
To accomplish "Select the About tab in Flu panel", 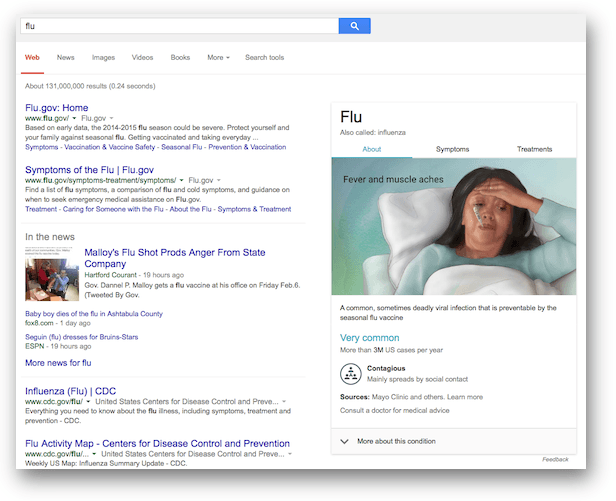I will tap(372, 149).
